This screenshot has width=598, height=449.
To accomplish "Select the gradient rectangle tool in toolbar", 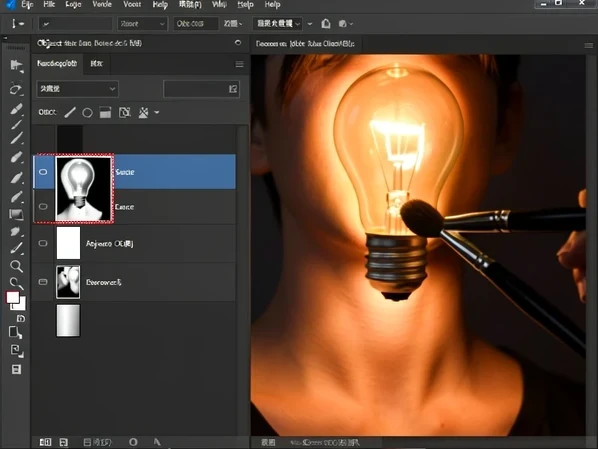I will [x=16, y=215].
